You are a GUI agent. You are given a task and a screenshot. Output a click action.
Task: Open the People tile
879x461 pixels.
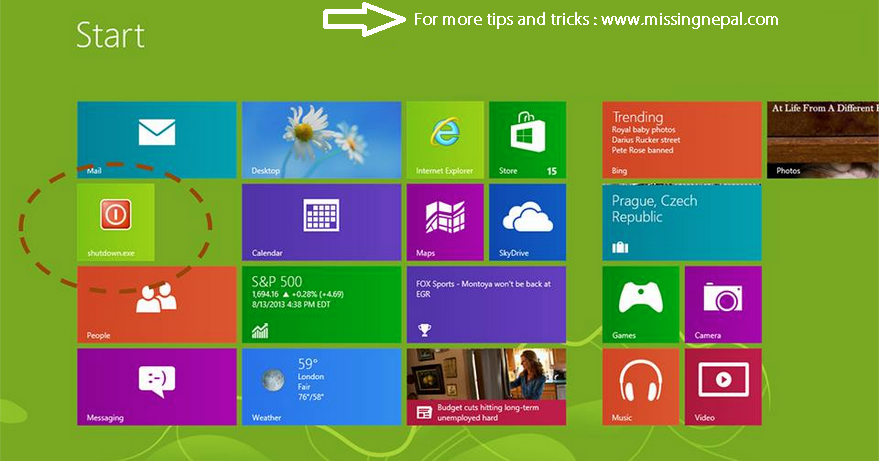156,305
